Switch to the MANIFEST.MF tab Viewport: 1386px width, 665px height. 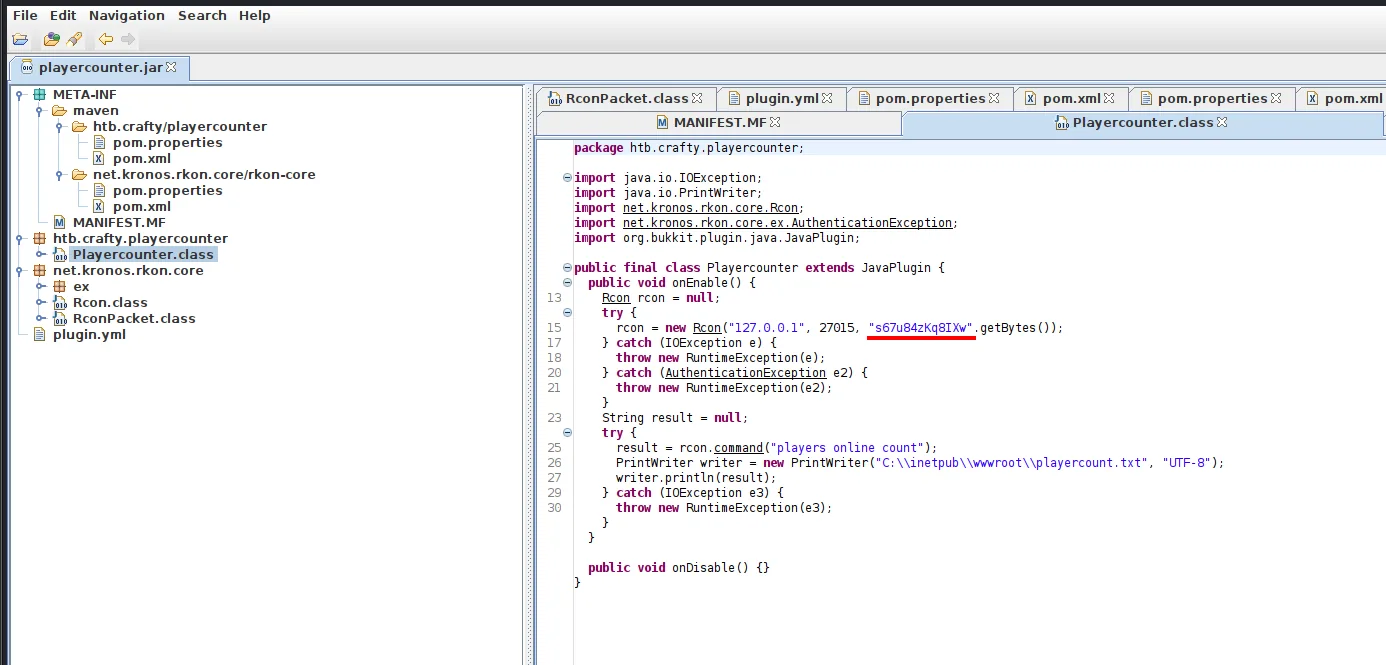coord(718,122)
